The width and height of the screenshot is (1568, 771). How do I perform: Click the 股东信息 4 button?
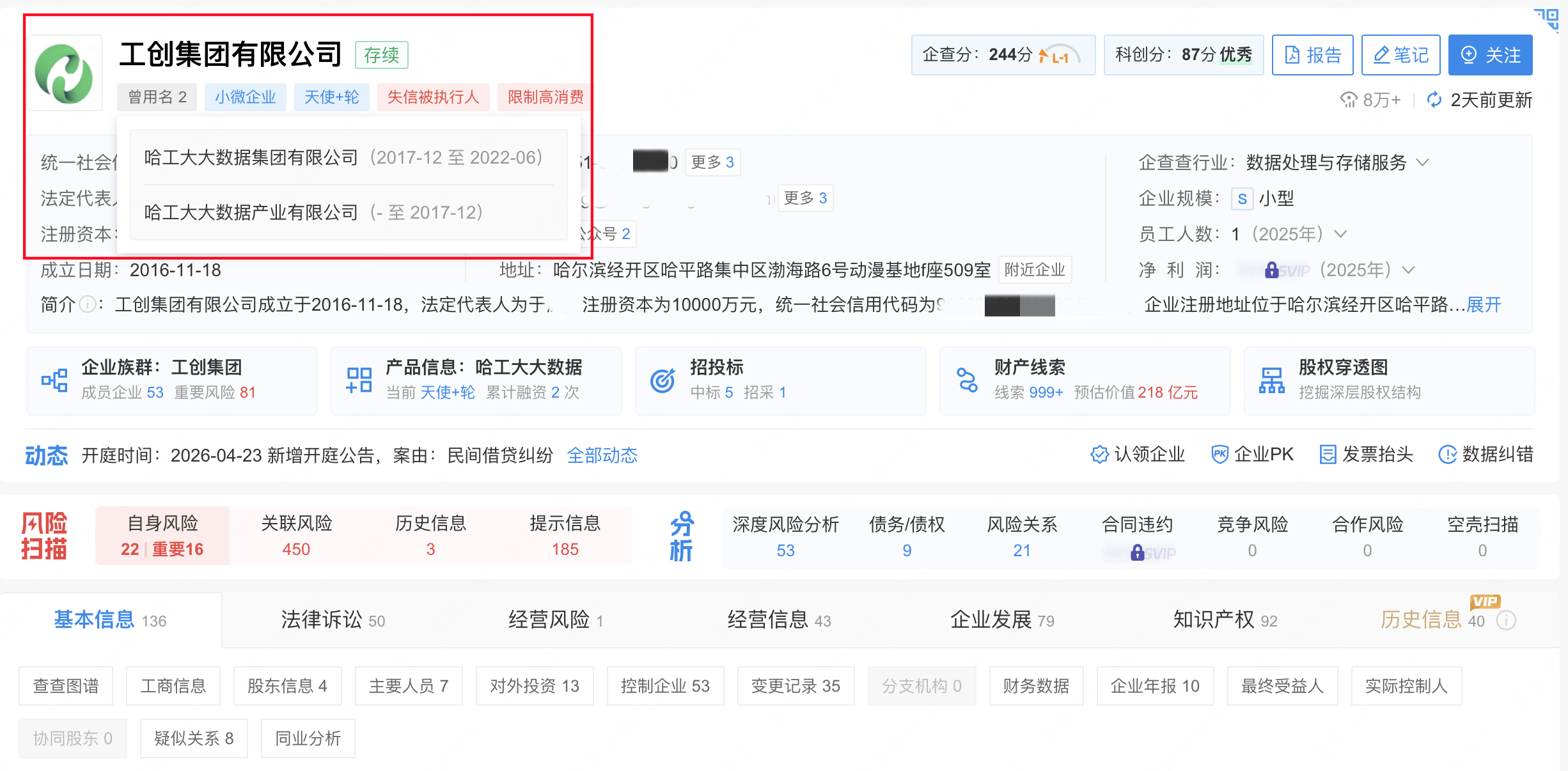[287, 686]
